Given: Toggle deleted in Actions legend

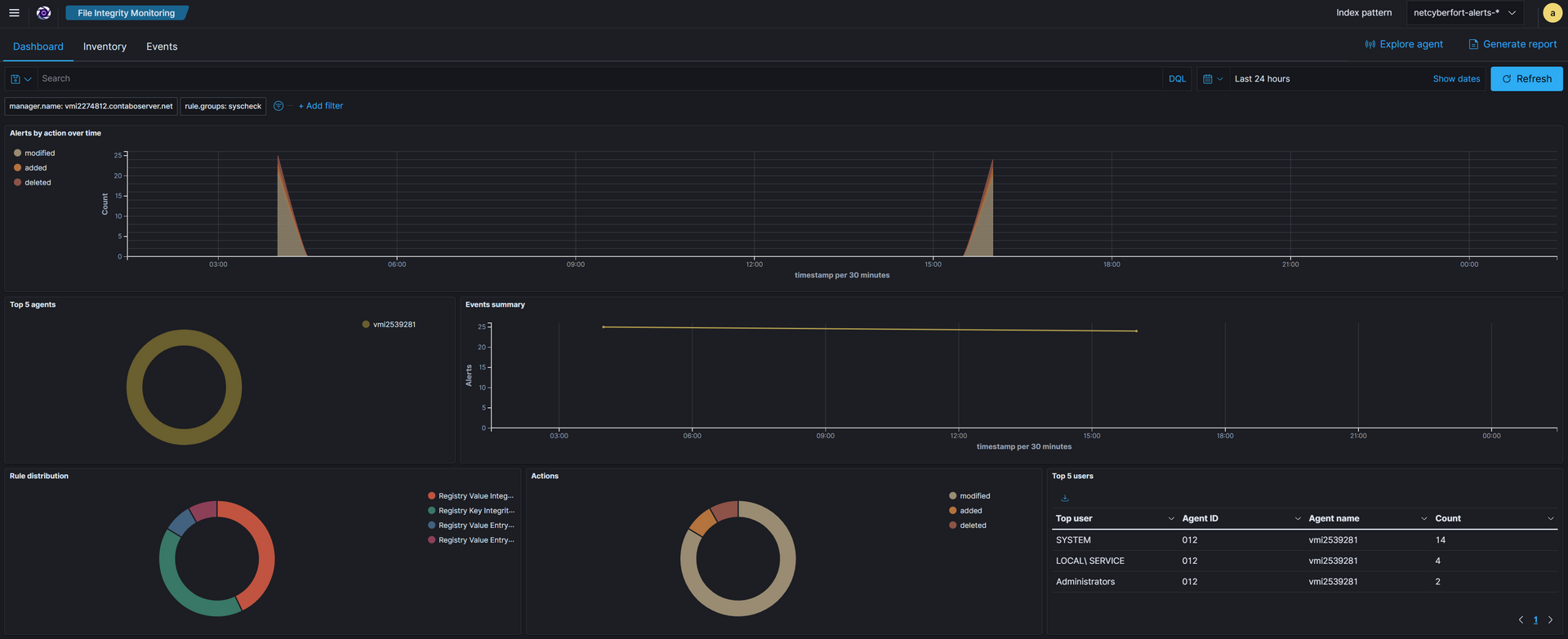Looking at the screenshot, I should click(968, 526).
